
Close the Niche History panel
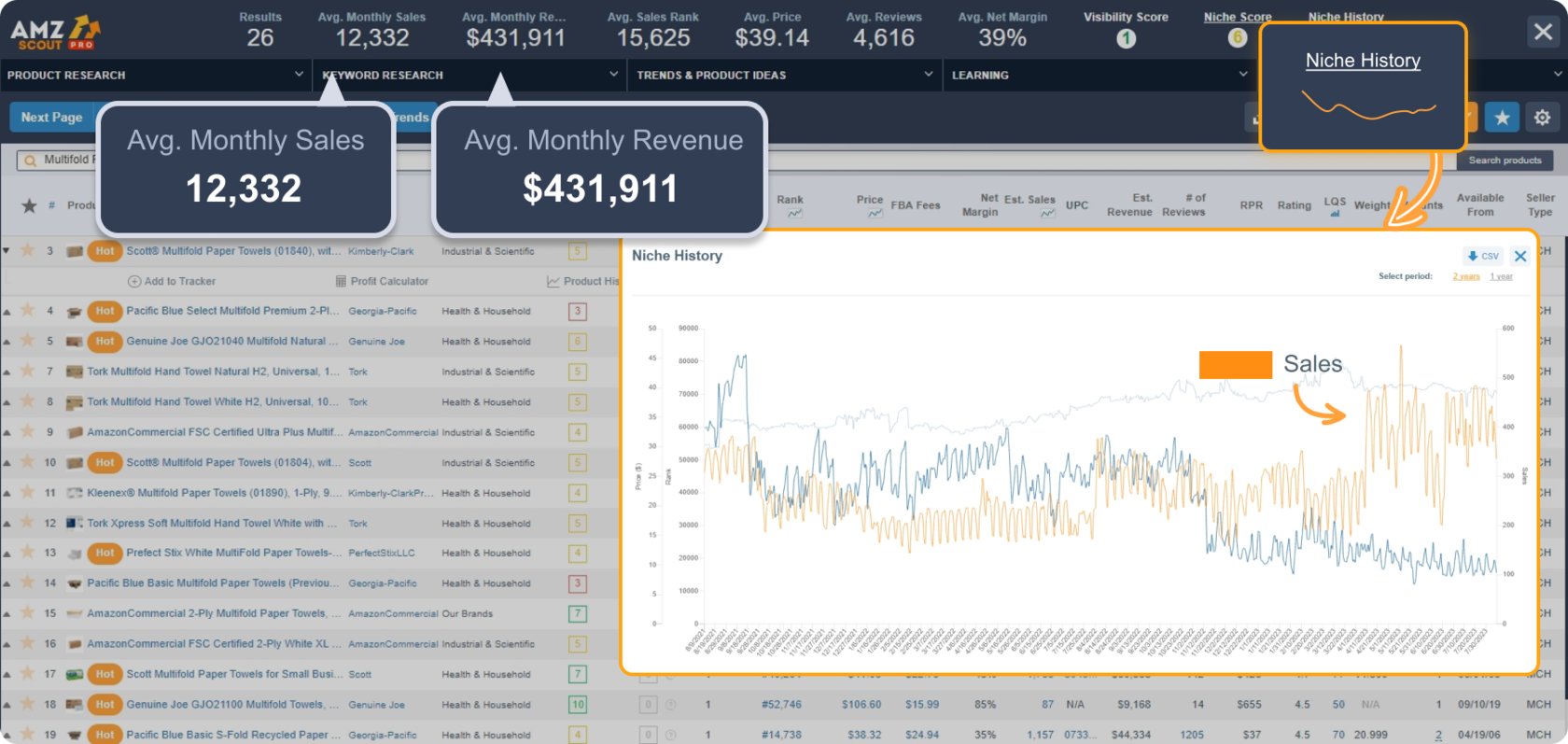coord(1520,256)
